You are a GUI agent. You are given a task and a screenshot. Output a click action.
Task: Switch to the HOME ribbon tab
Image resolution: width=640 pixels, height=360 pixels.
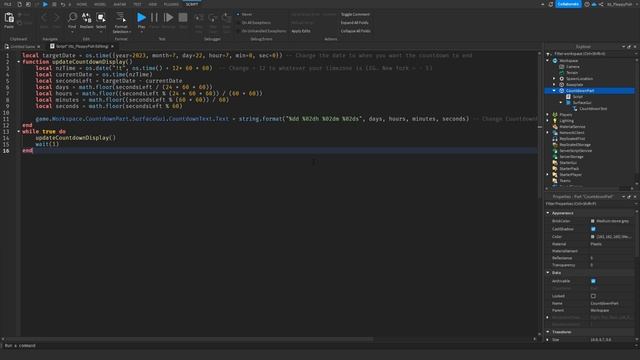[x=82, y=4]
